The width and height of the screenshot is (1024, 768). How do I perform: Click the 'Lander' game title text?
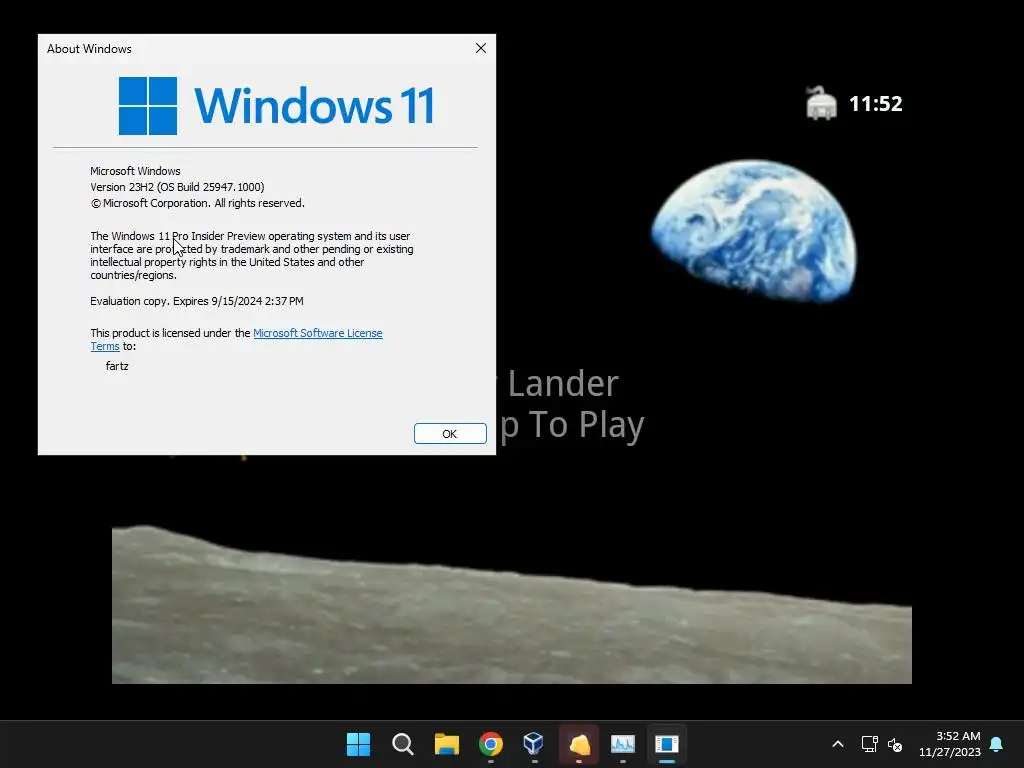[563, 383]
